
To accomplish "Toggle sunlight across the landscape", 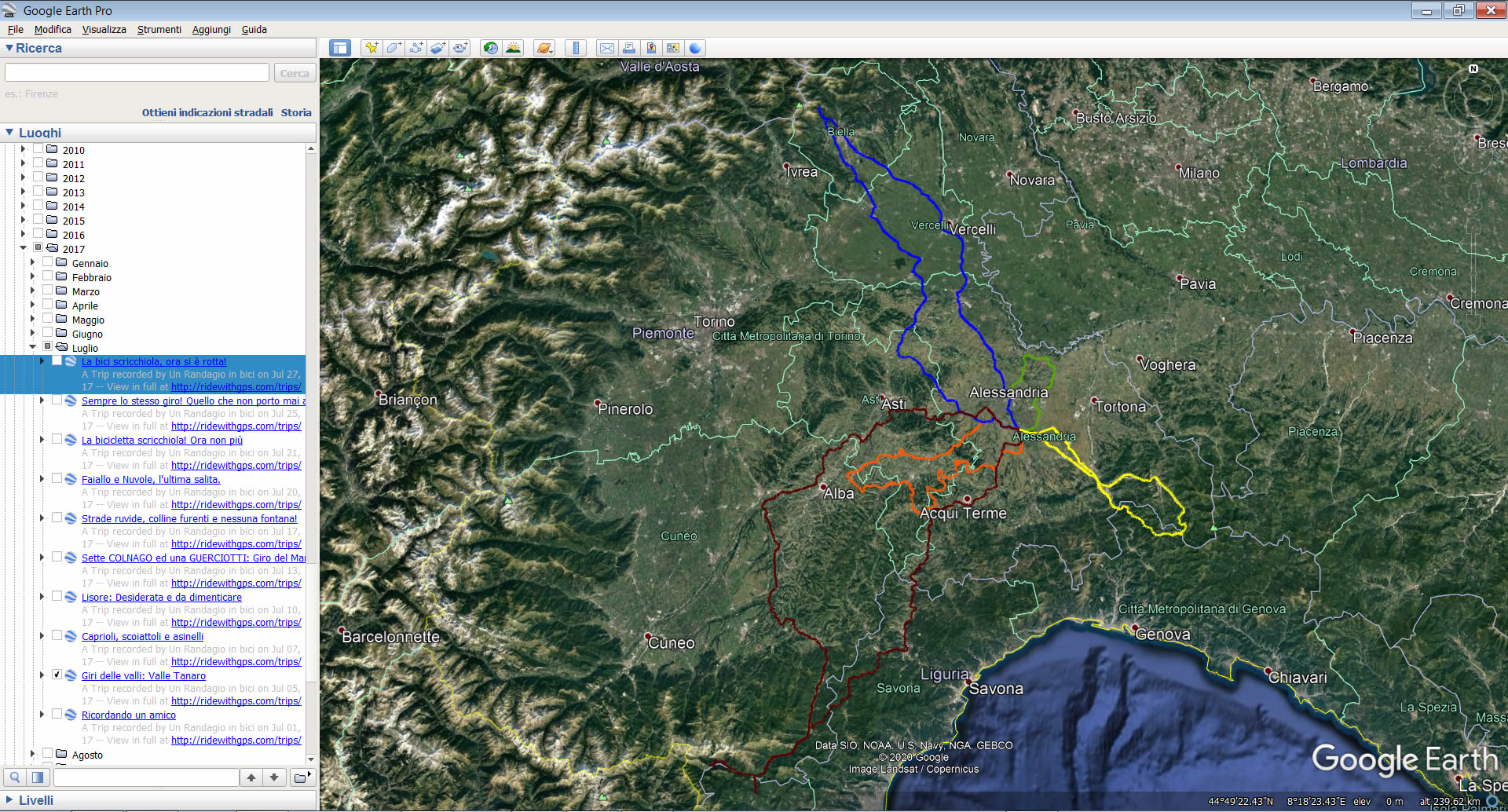I will (513, 48).
